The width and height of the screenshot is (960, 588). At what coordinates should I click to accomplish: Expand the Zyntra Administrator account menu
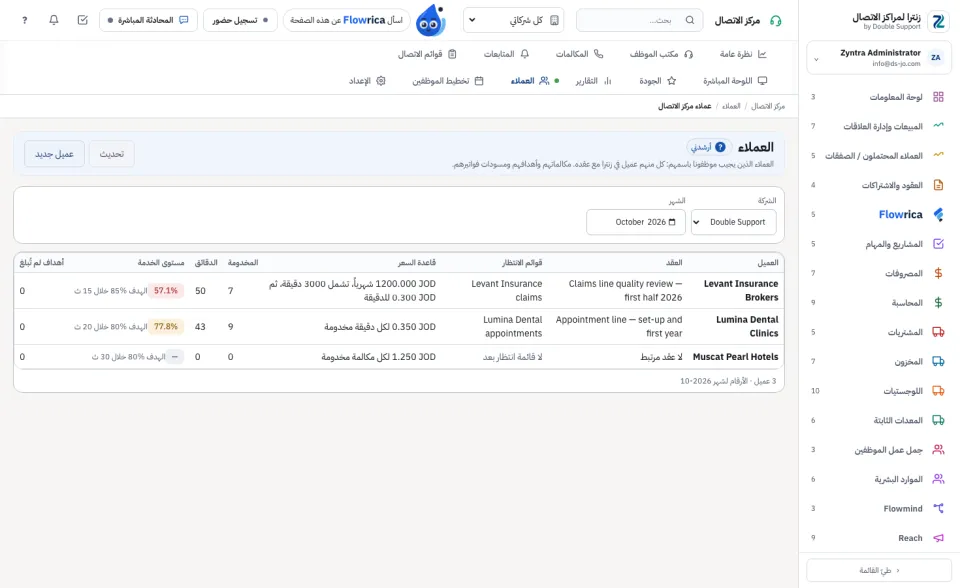[879, 58]
